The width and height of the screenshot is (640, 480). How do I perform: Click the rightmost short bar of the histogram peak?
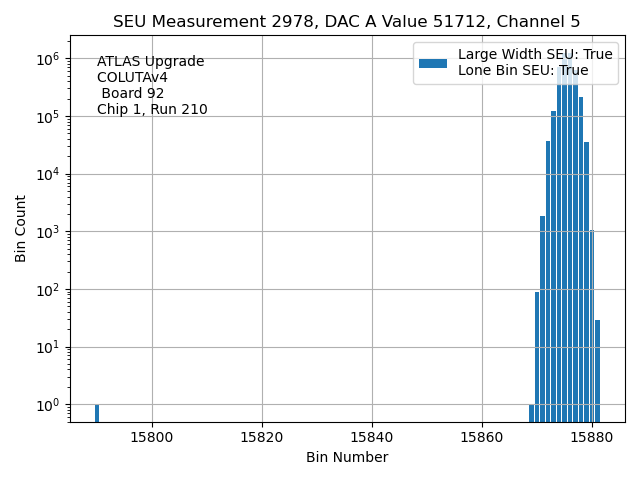point(597,370)
